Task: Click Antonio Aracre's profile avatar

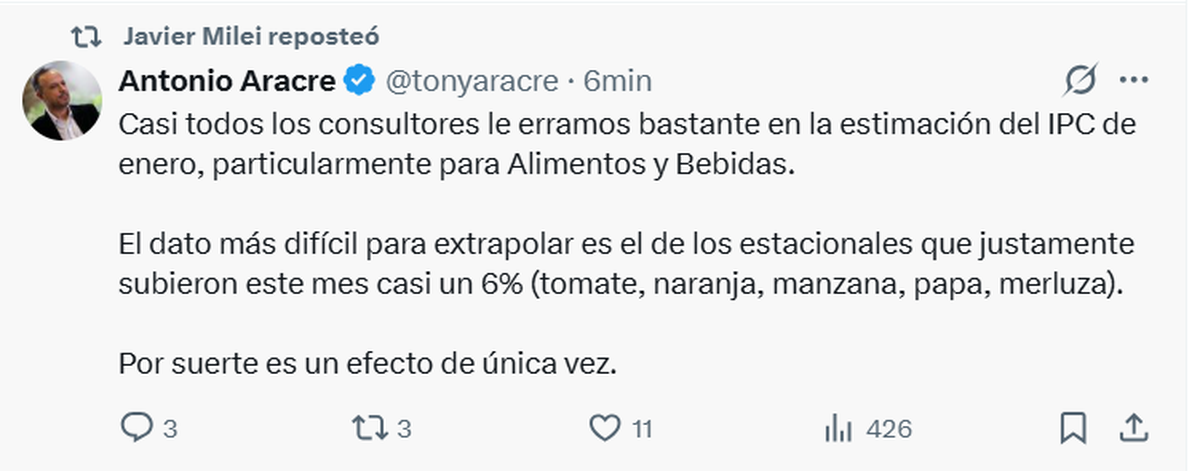Action: pos(62,101)
